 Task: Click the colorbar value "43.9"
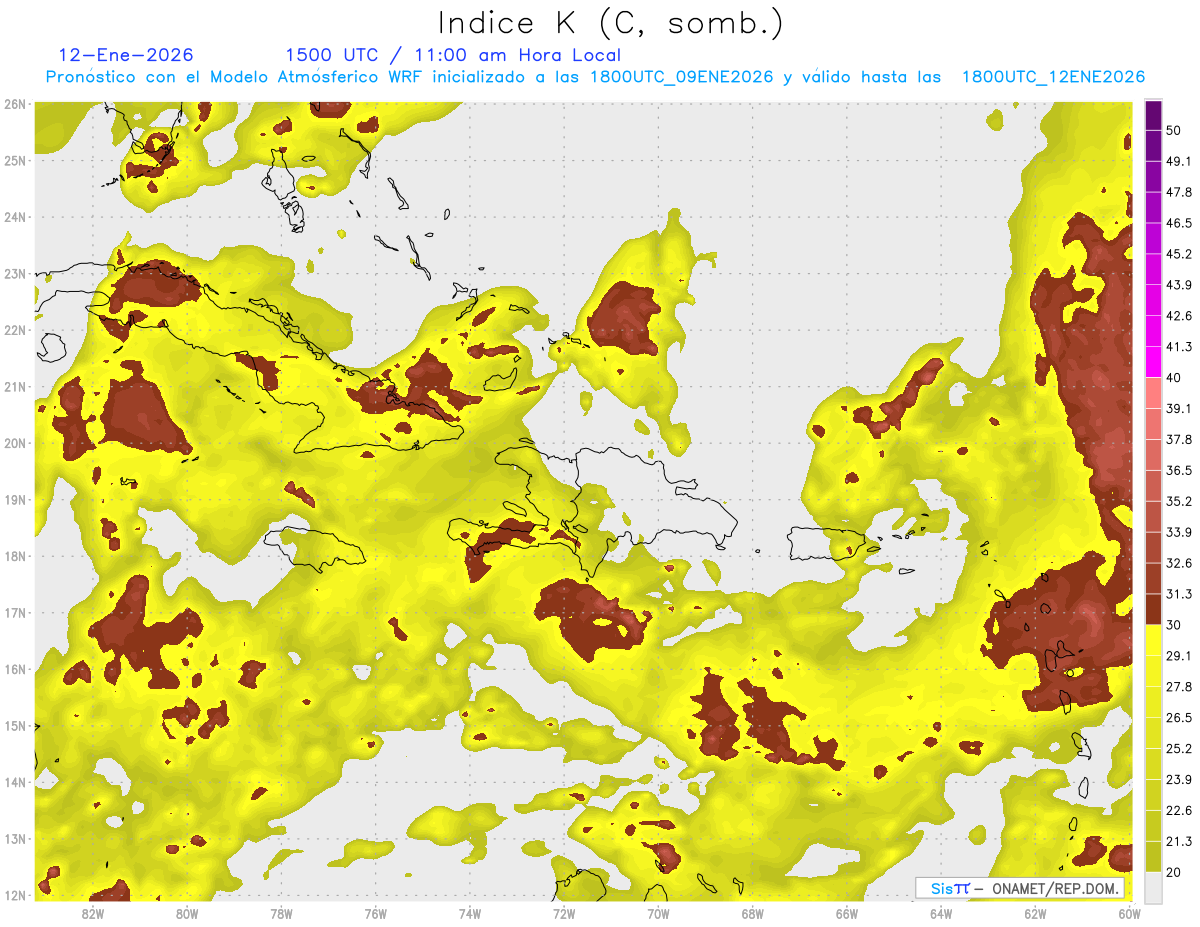pyautogui.click(x=1178, y=285)
